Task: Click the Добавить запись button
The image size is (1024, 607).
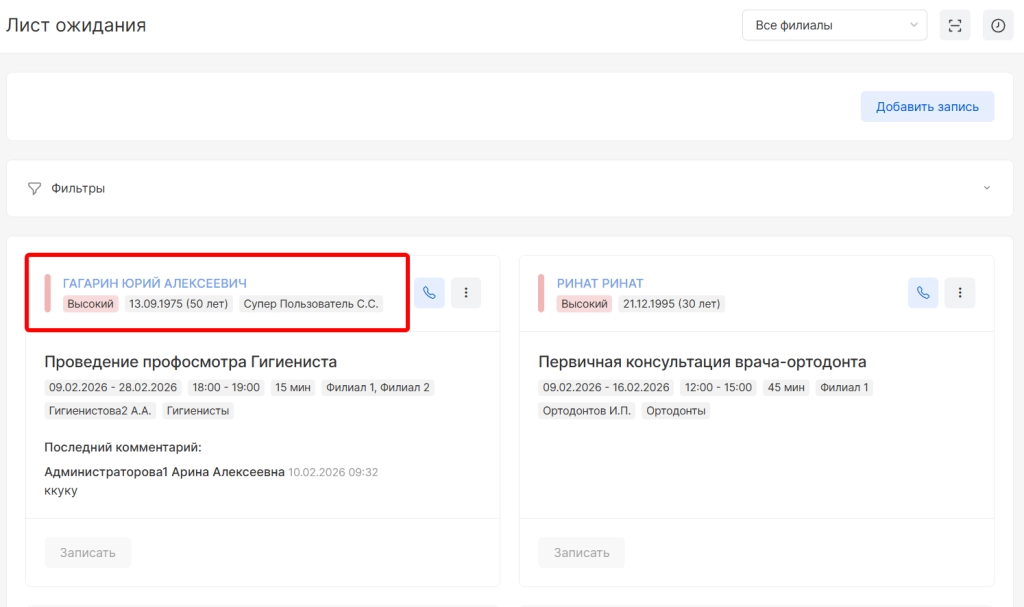Action: point(927,107)
